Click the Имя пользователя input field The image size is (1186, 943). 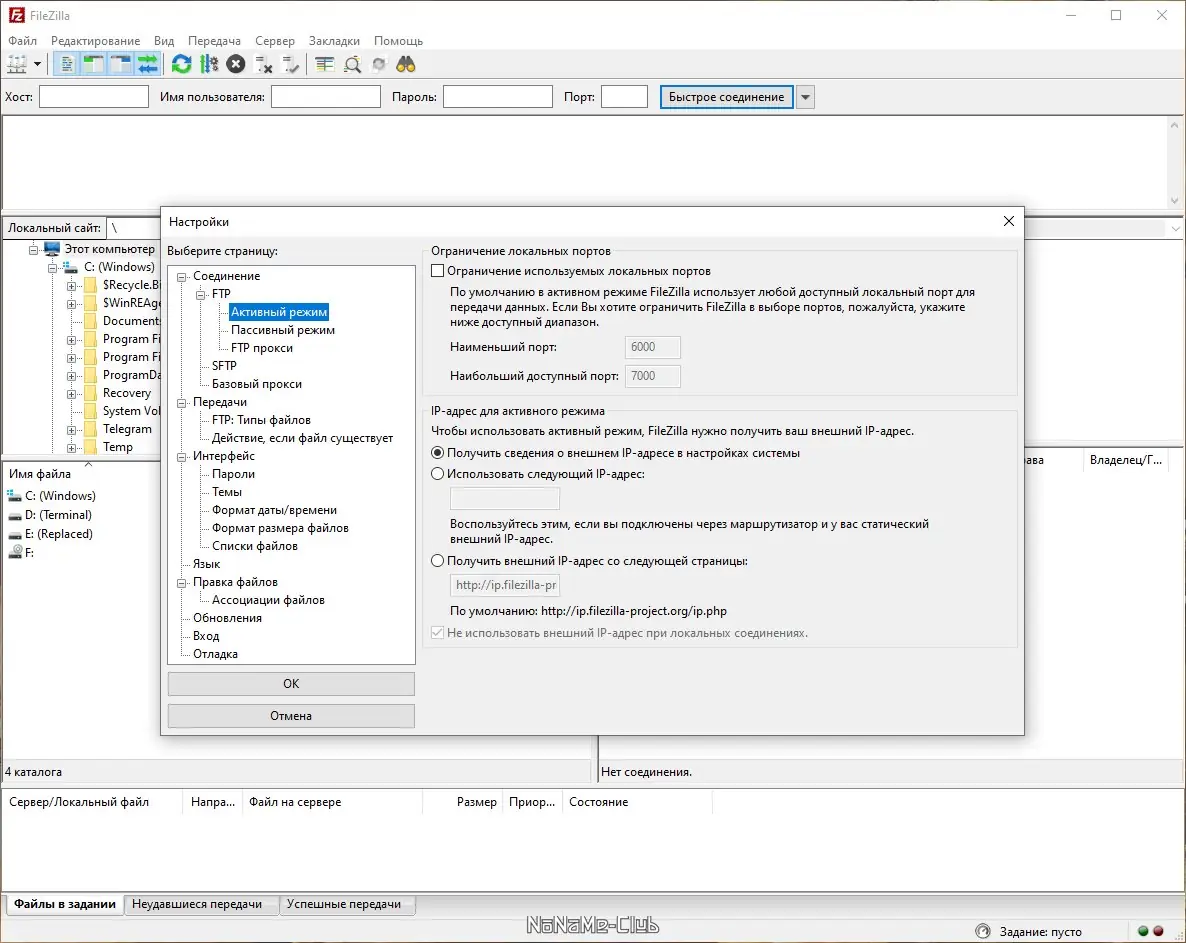click(x=326, y=97)
